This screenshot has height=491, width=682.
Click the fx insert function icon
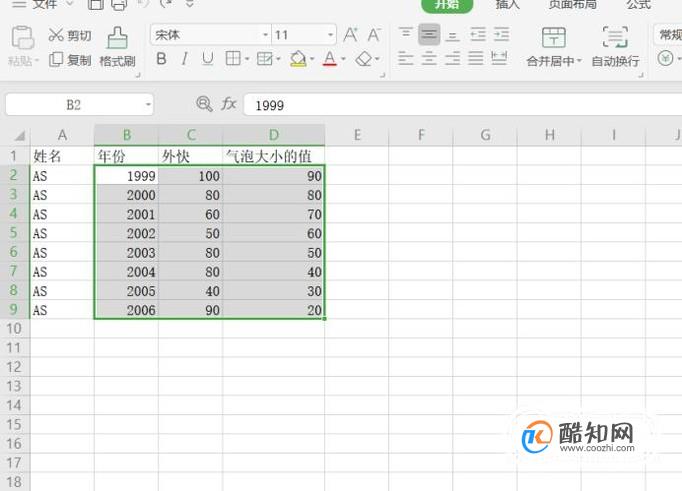coord(228,104)
